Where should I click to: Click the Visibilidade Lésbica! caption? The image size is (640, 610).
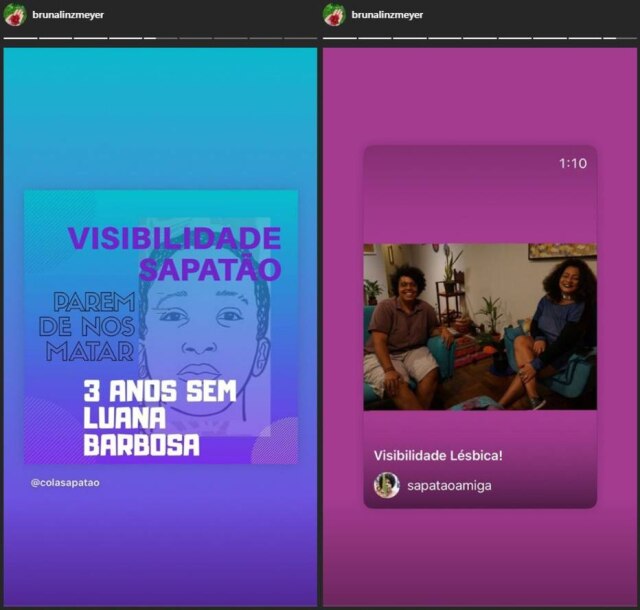438,456
